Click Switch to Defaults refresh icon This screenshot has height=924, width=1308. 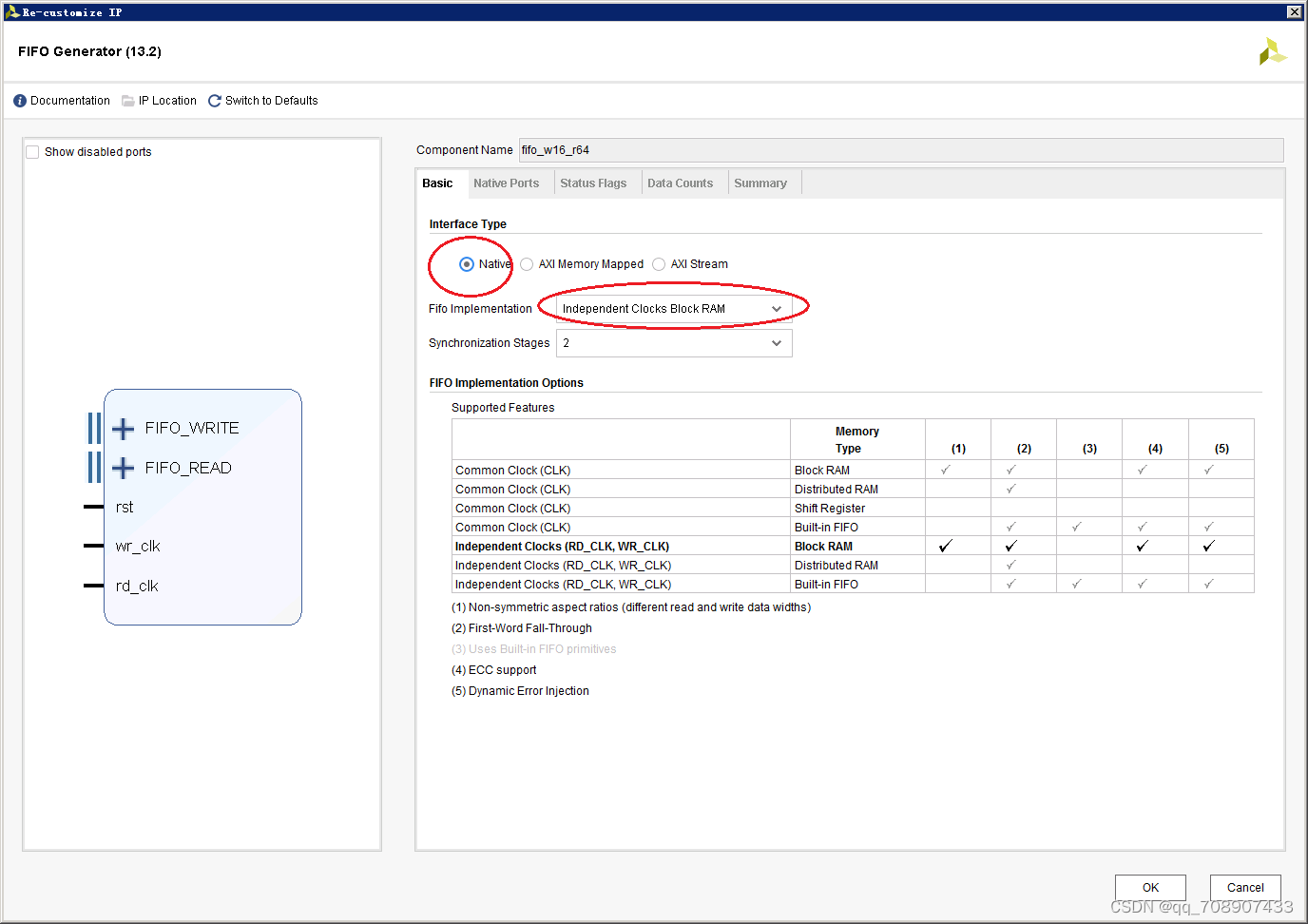[x=215, y=101]
